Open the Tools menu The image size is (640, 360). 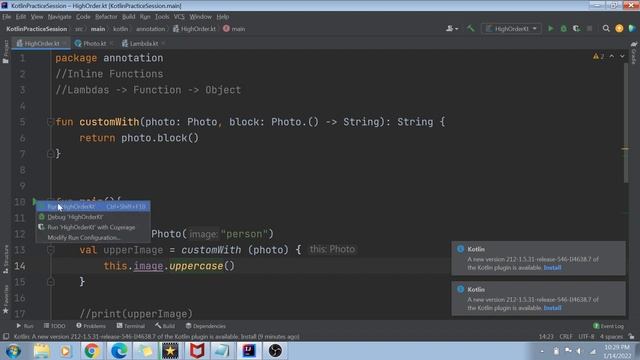pyautogui.click(x=162, y=17)
